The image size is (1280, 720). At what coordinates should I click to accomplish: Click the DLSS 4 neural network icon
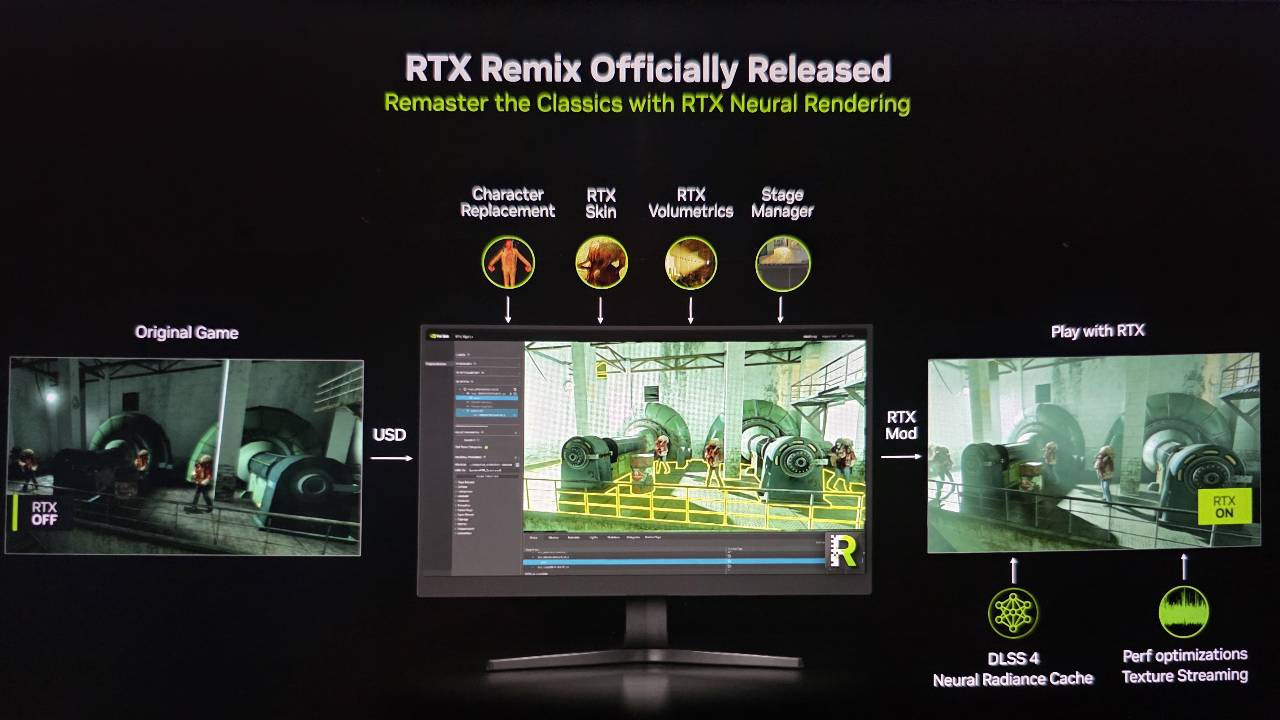coord(1013,613)
